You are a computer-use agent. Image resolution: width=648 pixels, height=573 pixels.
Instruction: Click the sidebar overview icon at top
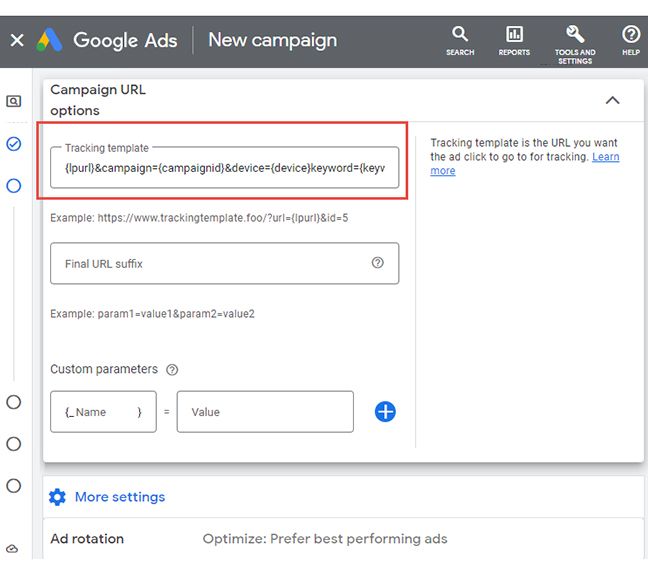(x=13, y=101)
